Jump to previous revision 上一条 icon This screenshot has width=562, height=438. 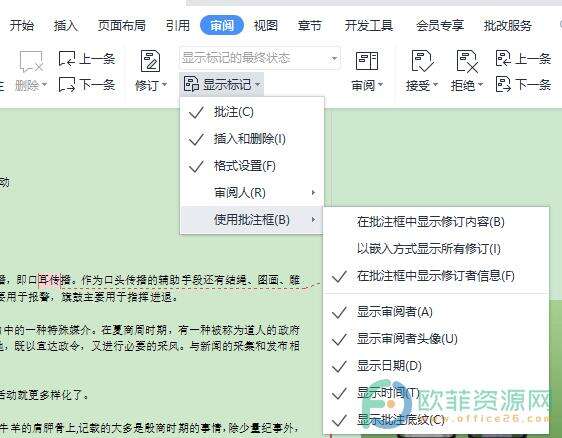click(x=503, y=58)
